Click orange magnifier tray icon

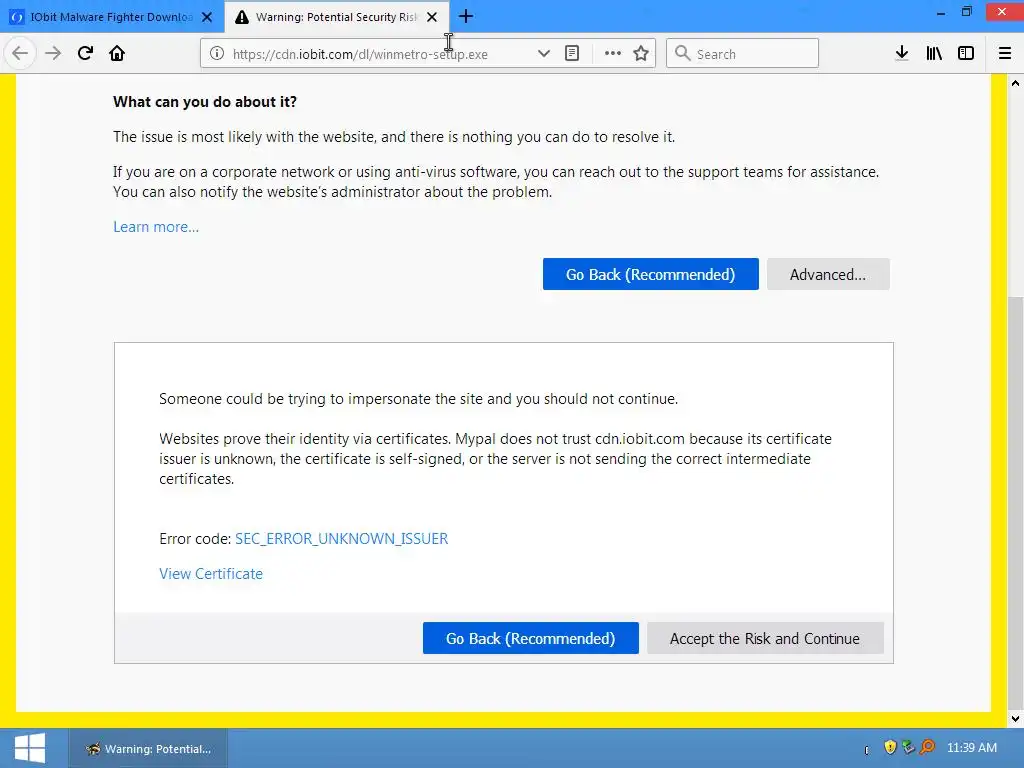(927, 747)
